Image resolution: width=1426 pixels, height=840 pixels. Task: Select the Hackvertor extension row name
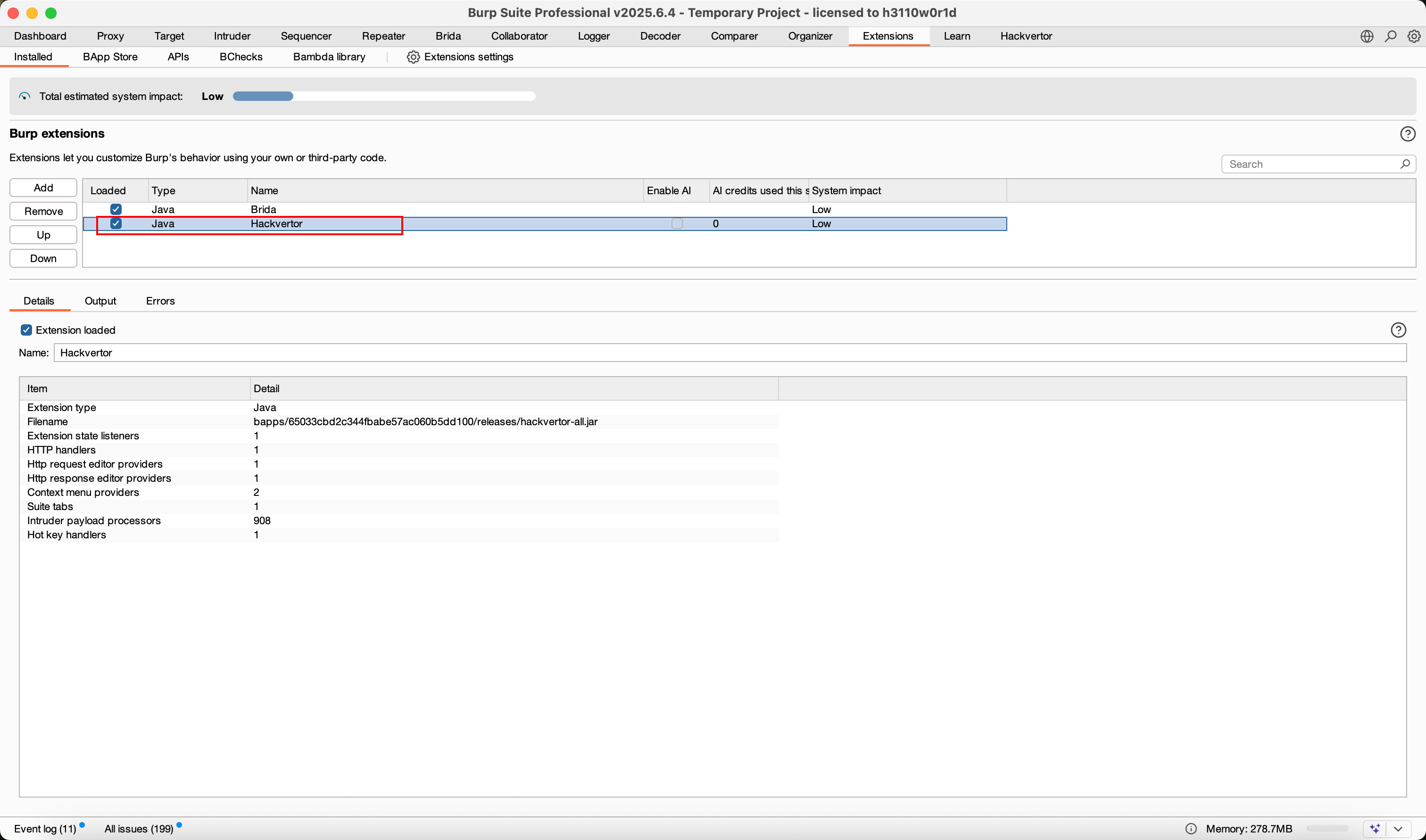pyautogui.click(x=276, y=223)
